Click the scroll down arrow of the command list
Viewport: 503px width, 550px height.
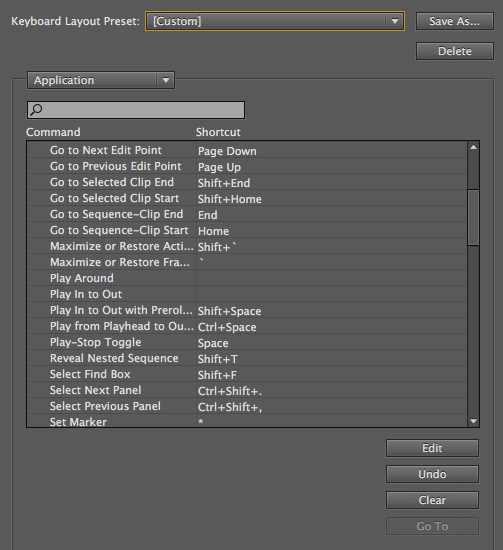tap(473, 421)
